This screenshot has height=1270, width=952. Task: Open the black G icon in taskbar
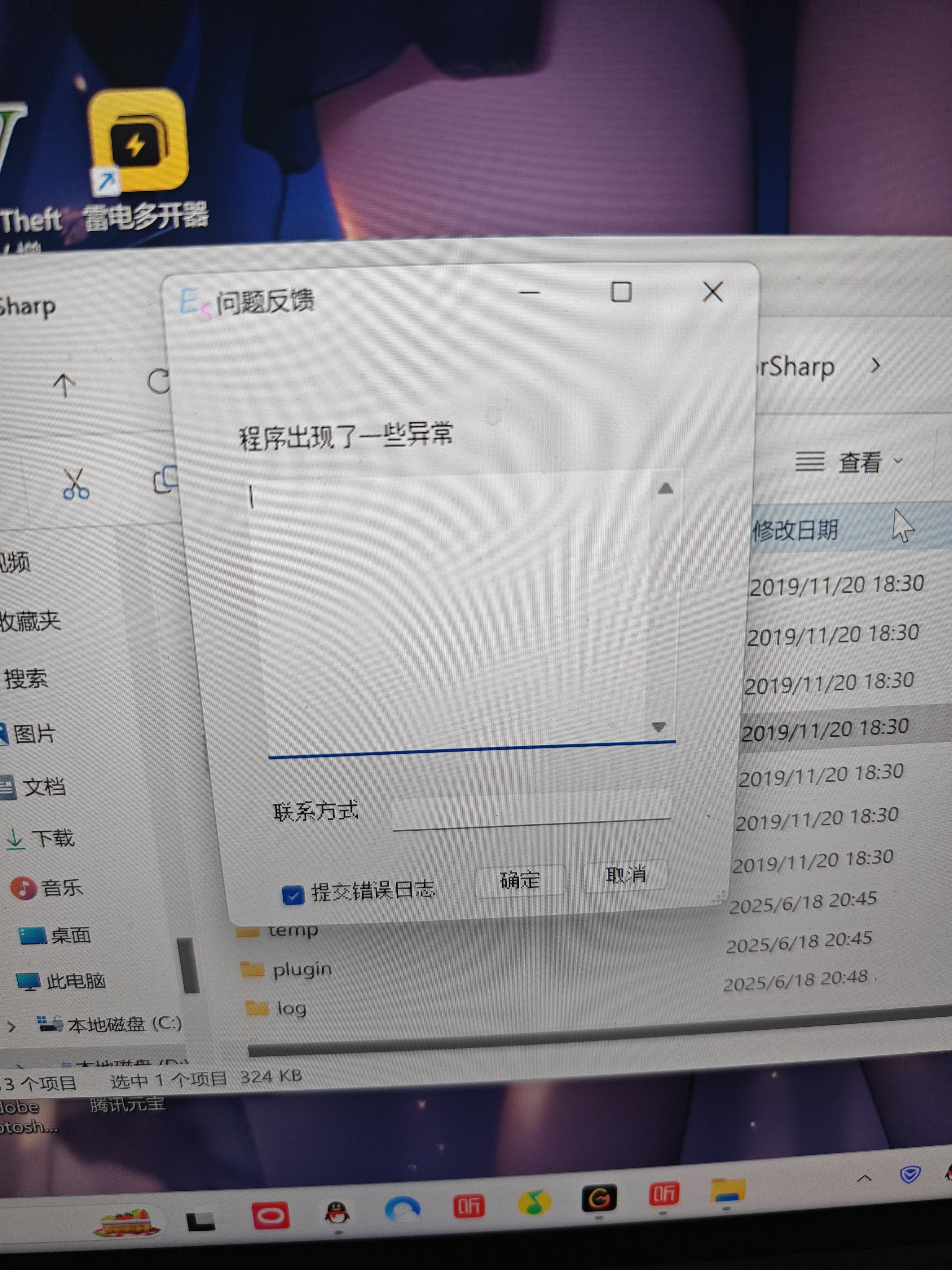pyautogui.click(x=599, y=1198)
